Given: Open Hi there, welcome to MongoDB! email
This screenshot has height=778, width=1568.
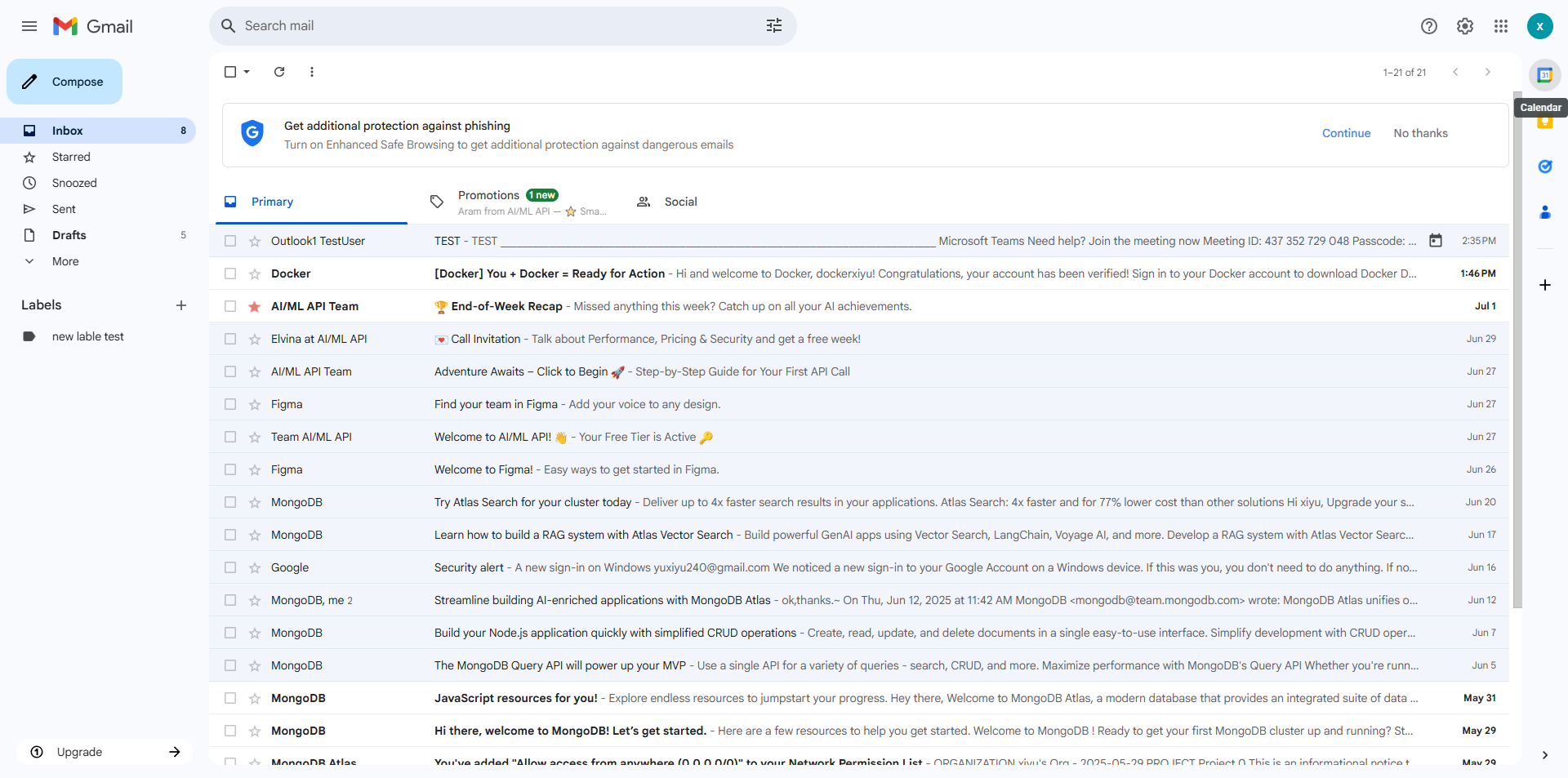Looking at the screenshot, I should click(x=859, y=731).
